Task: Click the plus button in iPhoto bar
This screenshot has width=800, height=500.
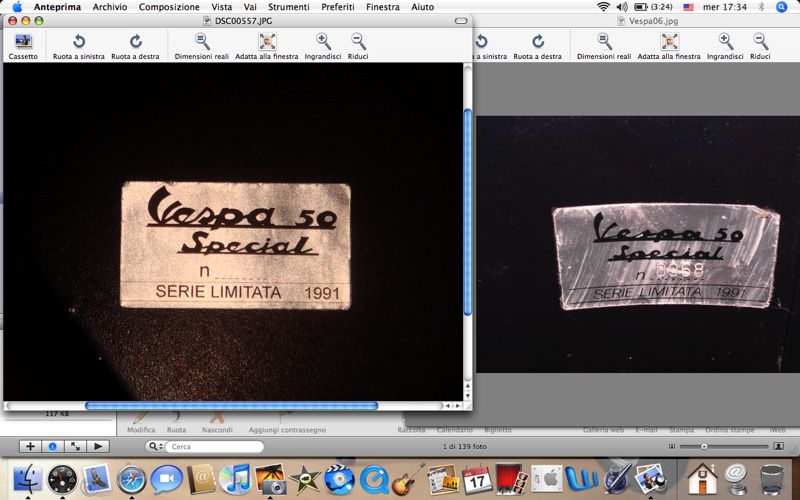Action: pos(30,446)
